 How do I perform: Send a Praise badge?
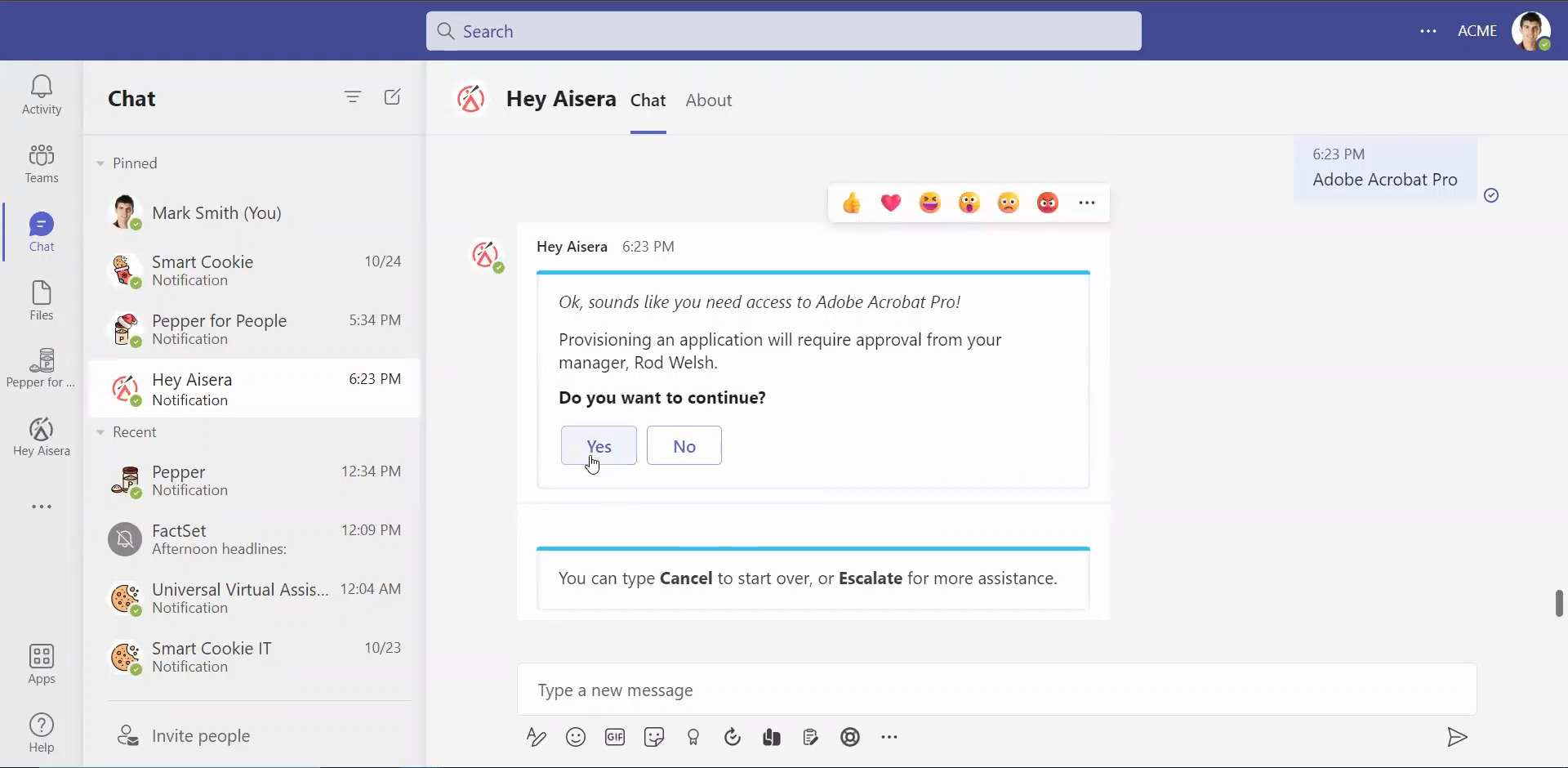tap(693, 737)
